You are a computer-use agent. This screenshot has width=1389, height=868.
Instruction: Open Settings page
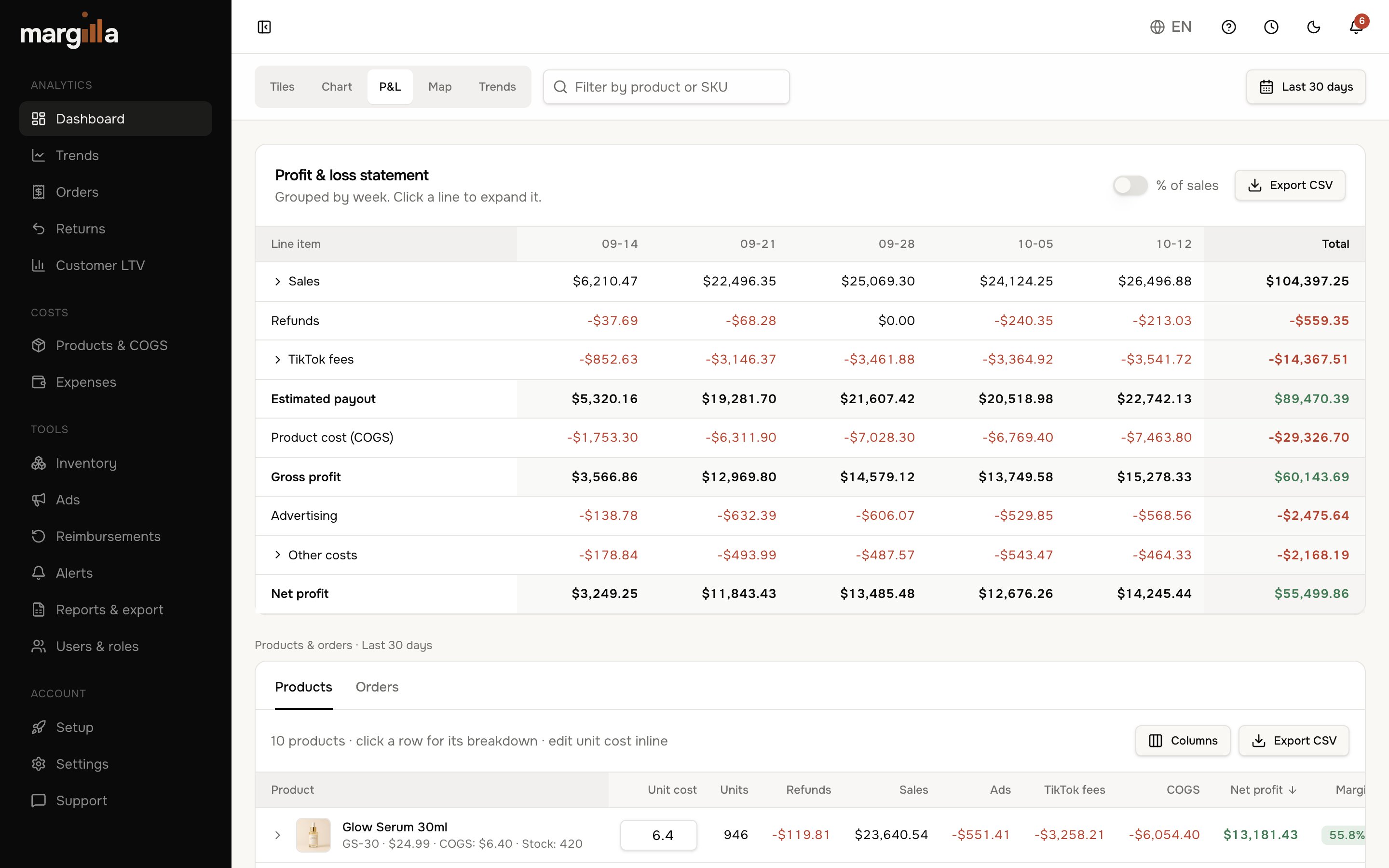tap(115, 765)
